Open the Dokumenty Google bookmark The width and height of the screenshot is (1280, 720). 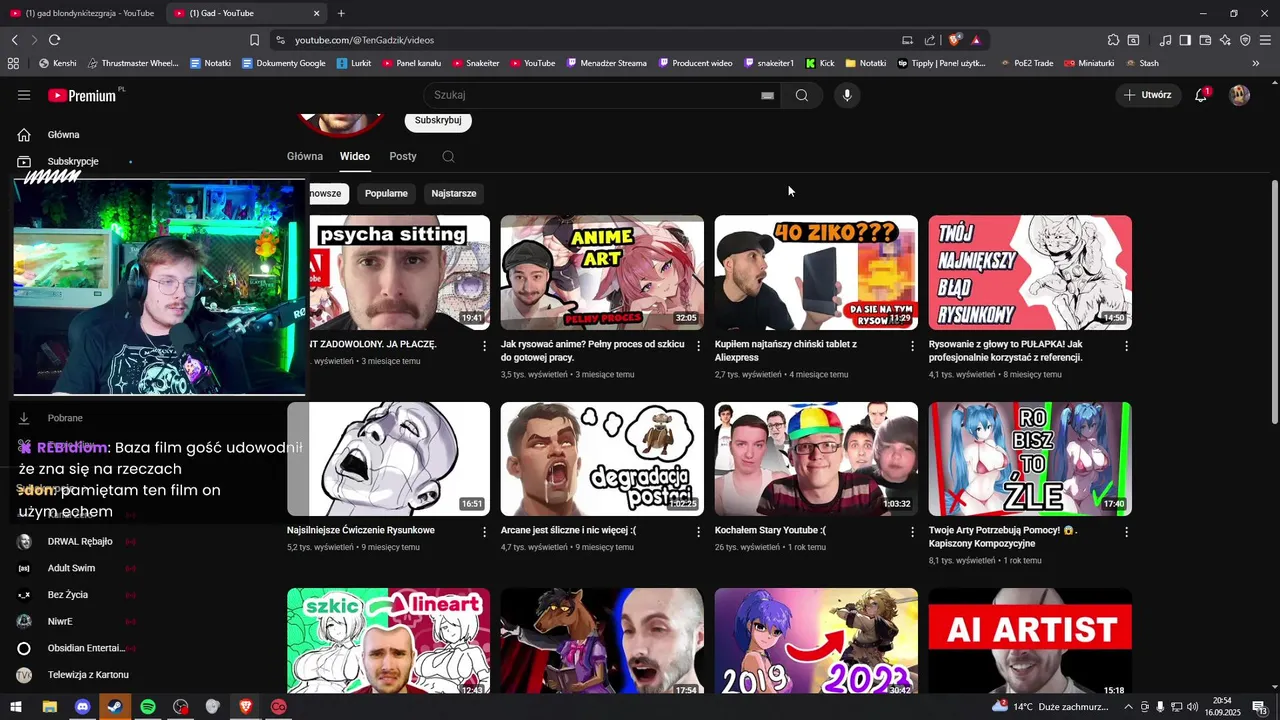[283, 63]
